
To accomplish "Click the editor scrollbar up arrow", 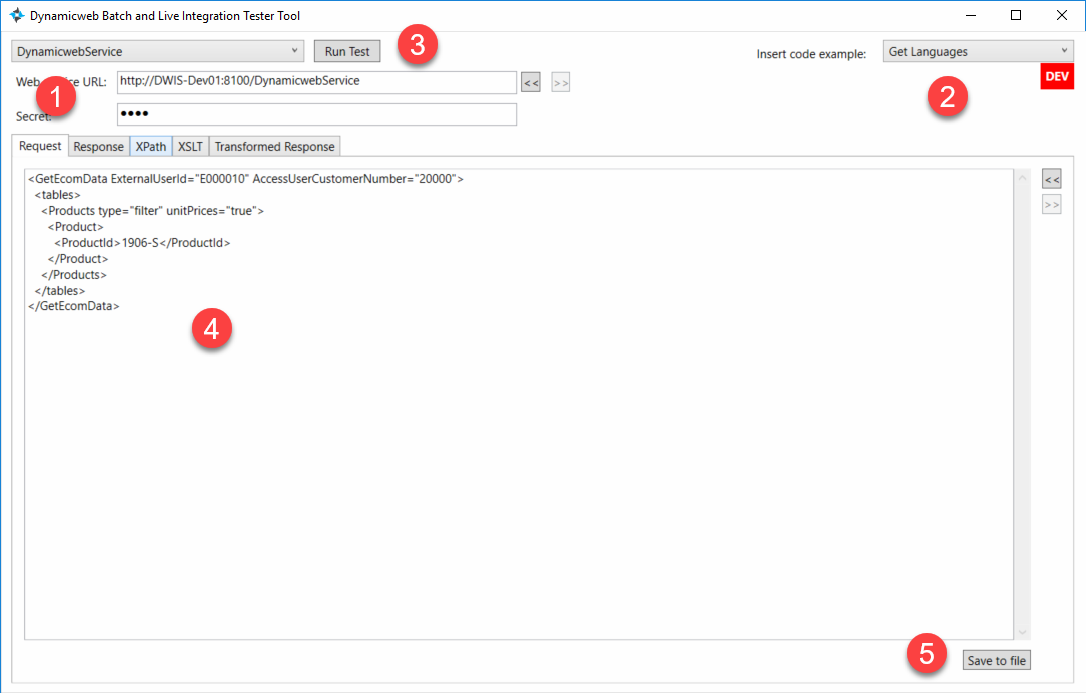I will point(1022,179).
